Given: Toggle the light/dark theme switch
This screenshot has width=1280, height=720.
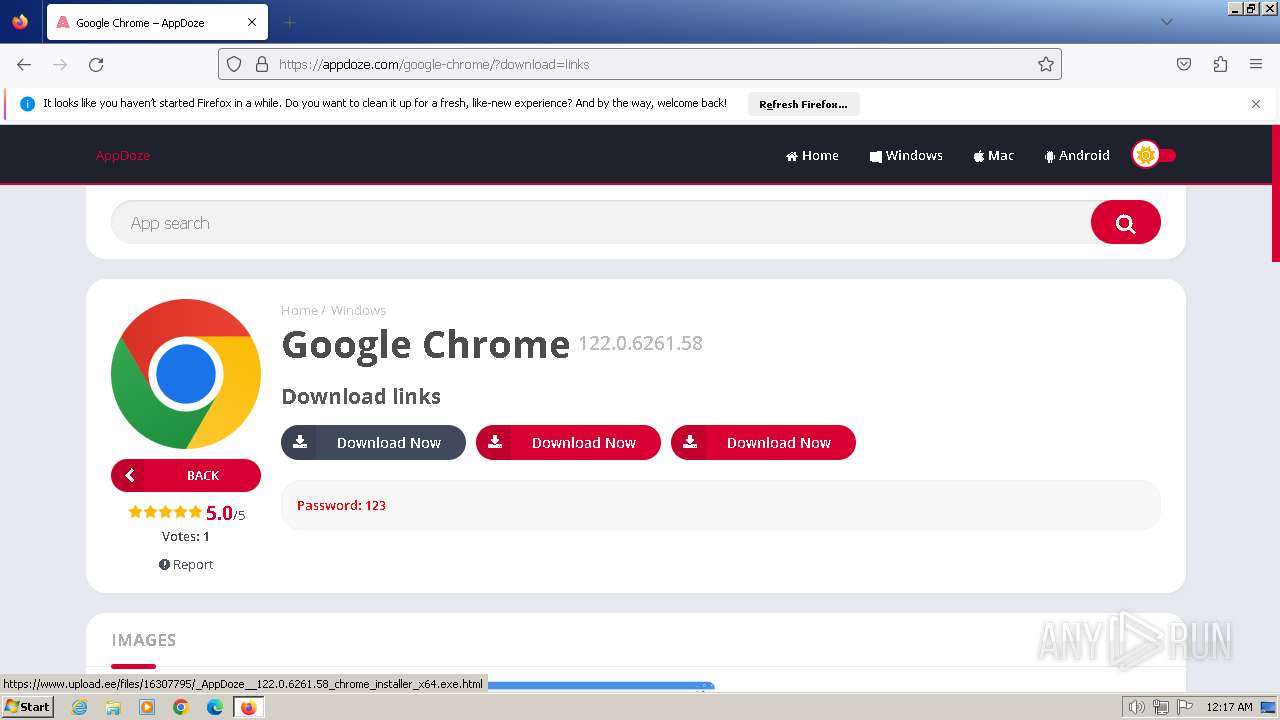Looking at the screenshot, I should [x=1154, y=155].
